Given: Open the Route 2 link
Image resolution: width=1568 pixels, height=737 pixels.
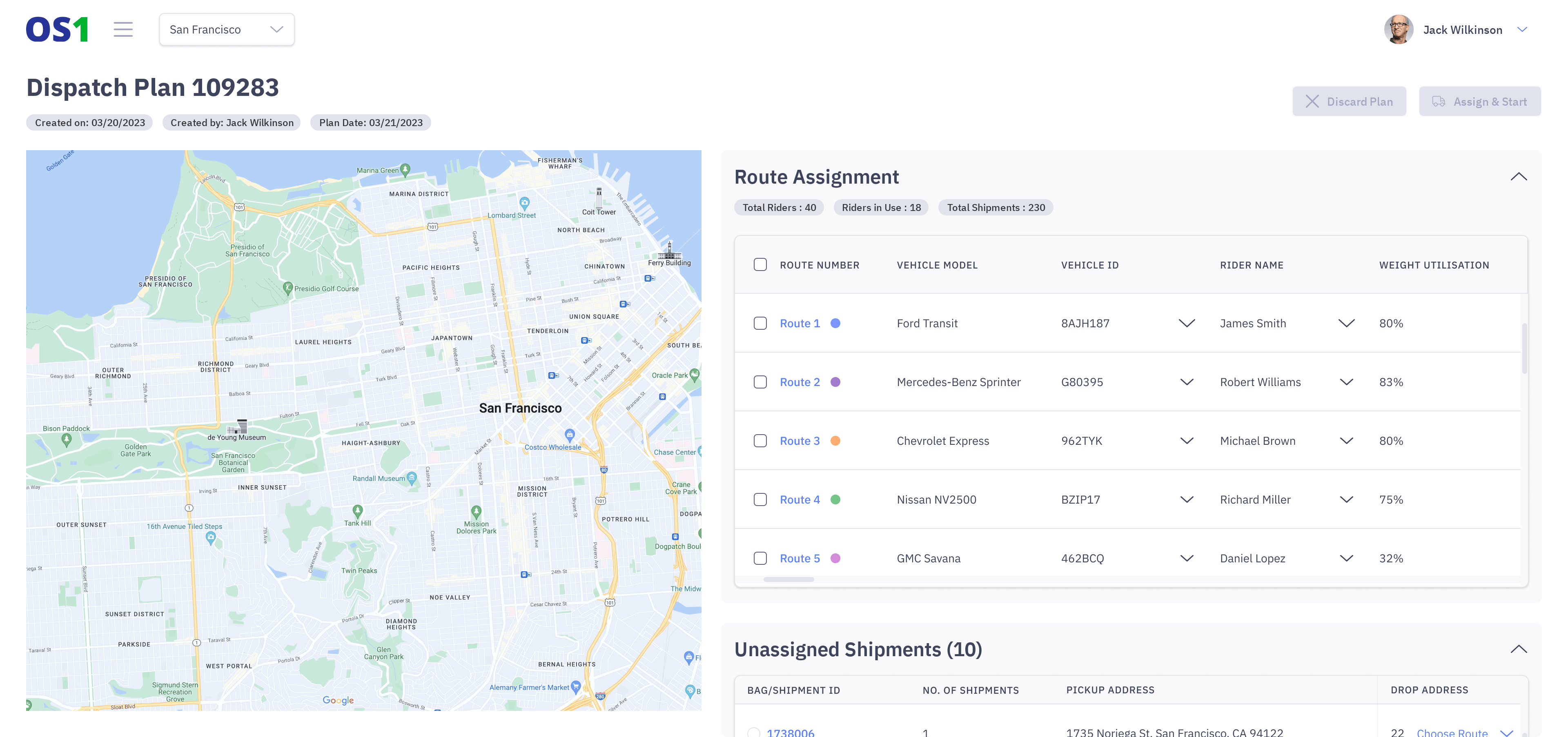Looking at the screenshot, I should coord(799,382).
